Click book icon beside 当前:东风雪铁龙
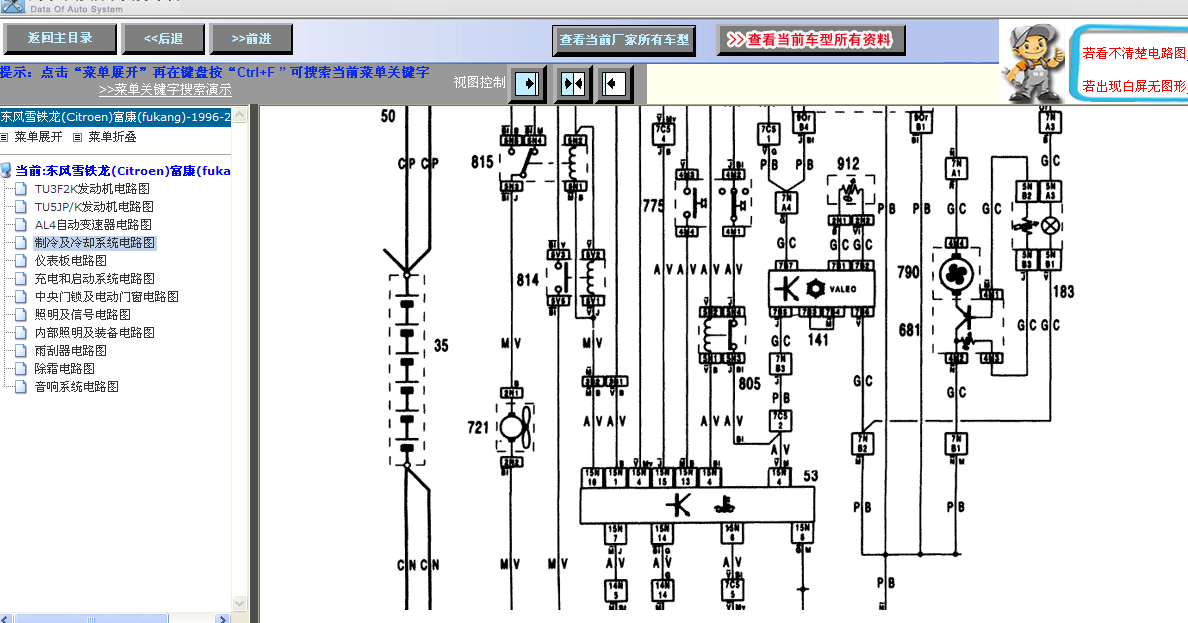Viewport: 1188px width, 623px height. 6,171
